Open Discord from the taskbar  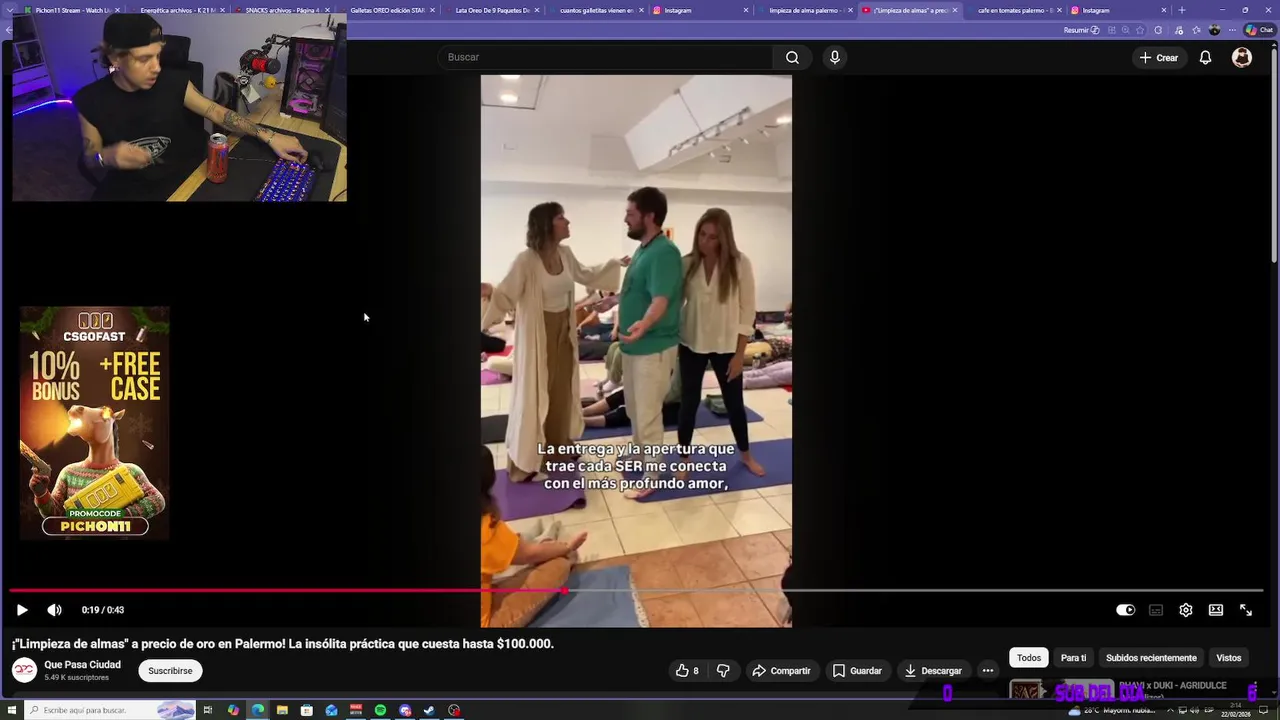[405, 710]
